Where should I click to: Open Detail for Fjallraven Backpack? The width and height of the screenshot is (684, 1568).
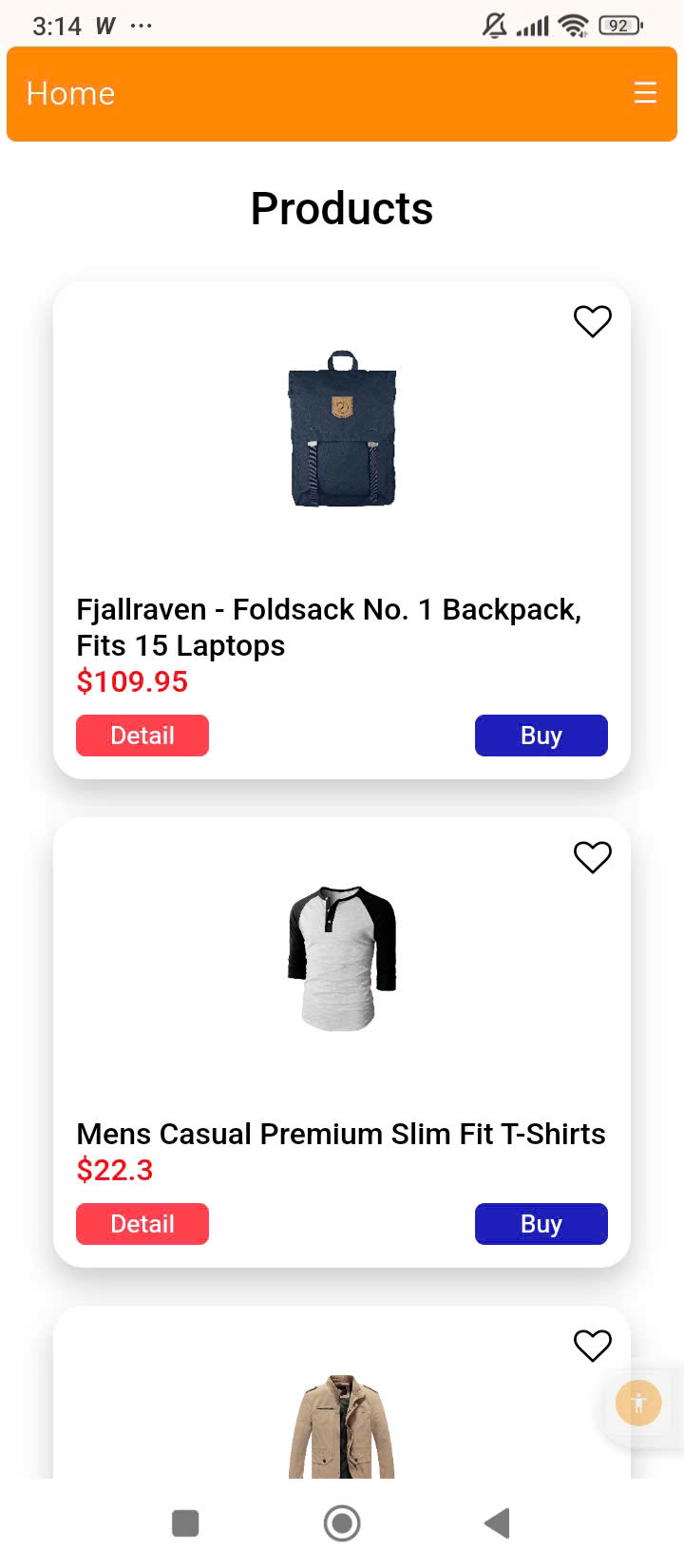pos(142,736)
